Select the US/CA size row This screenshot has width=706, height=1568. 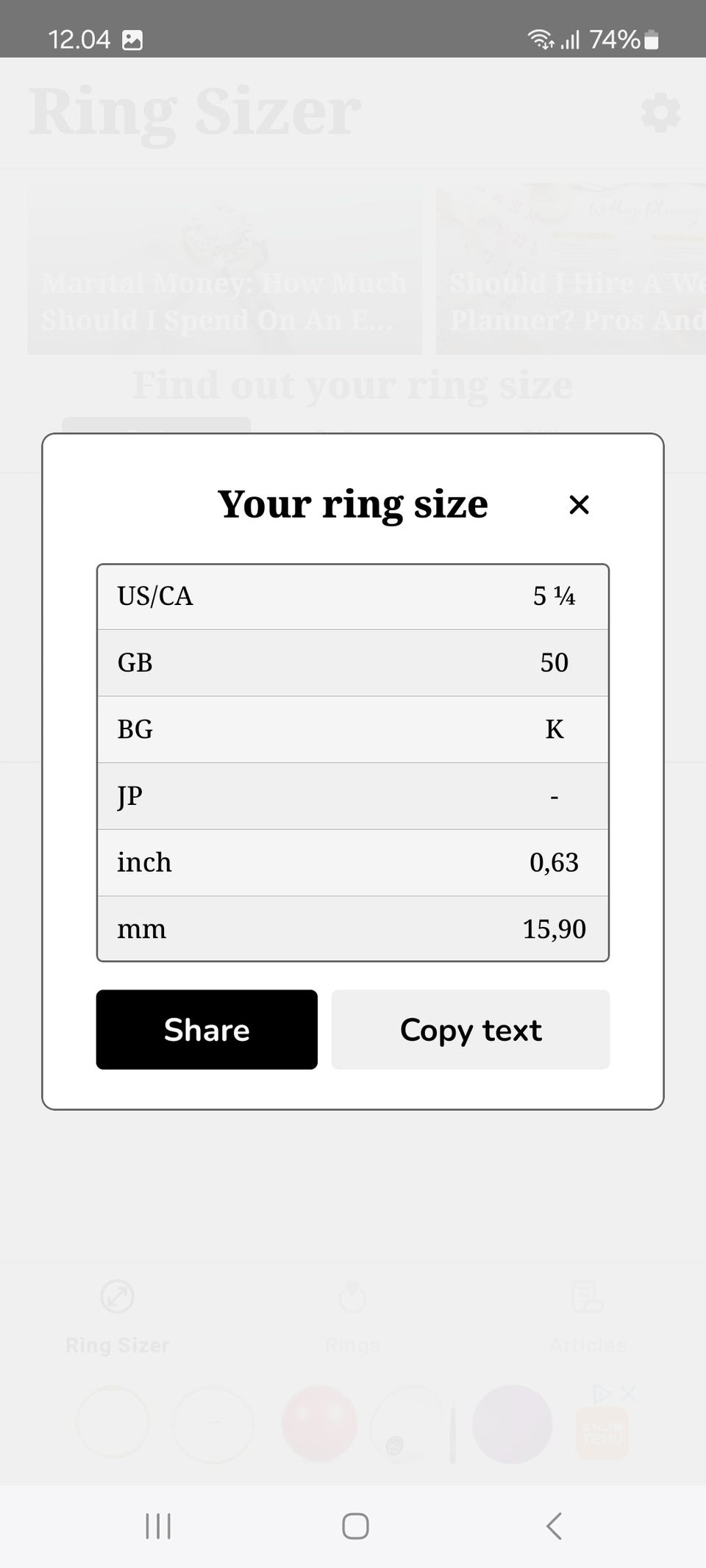353,596
